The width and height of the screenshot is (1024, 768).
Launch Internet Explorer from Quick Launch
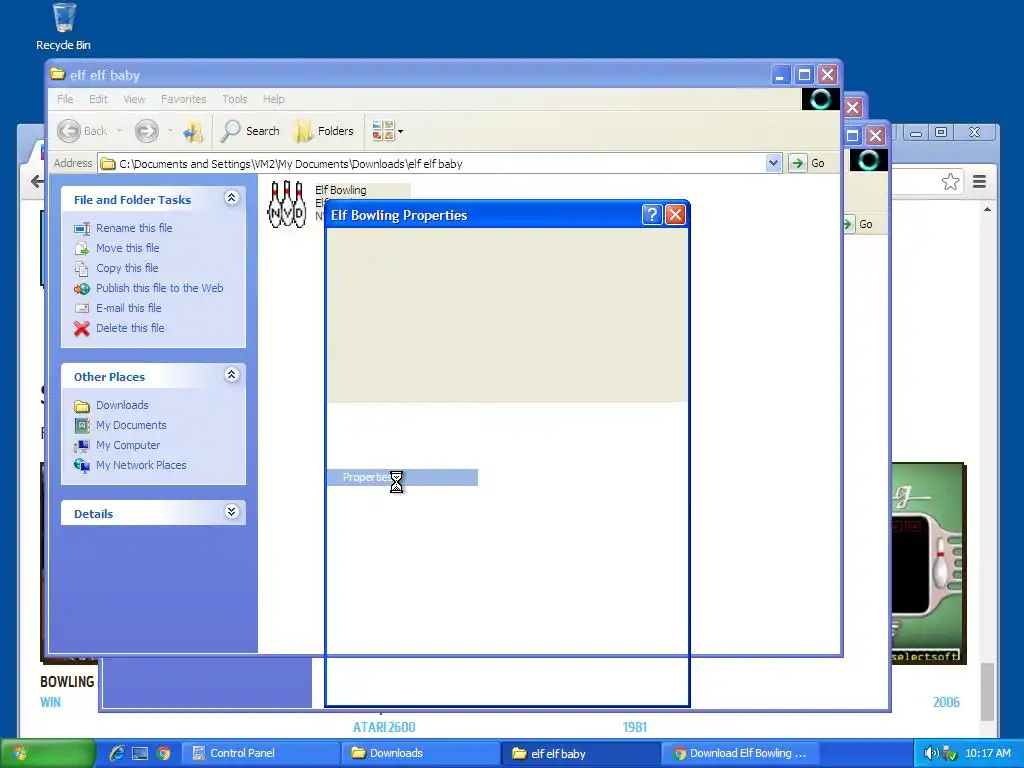[x=117, y=753]
